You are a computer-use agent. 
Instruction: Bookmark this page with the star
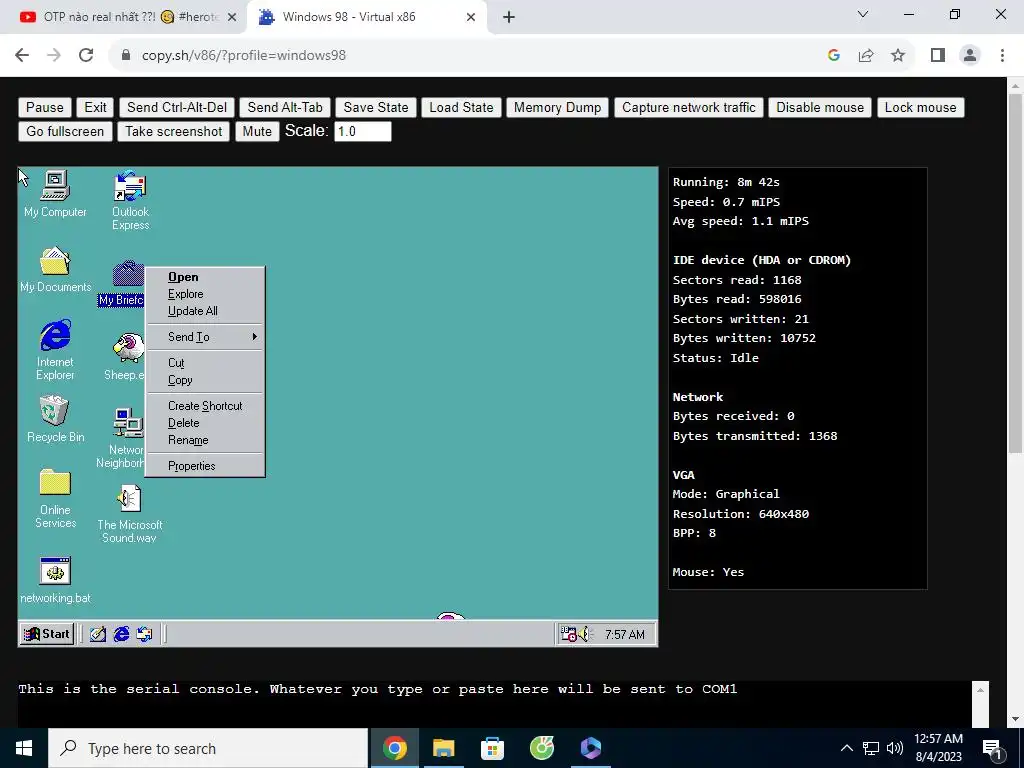coord(898,56)
